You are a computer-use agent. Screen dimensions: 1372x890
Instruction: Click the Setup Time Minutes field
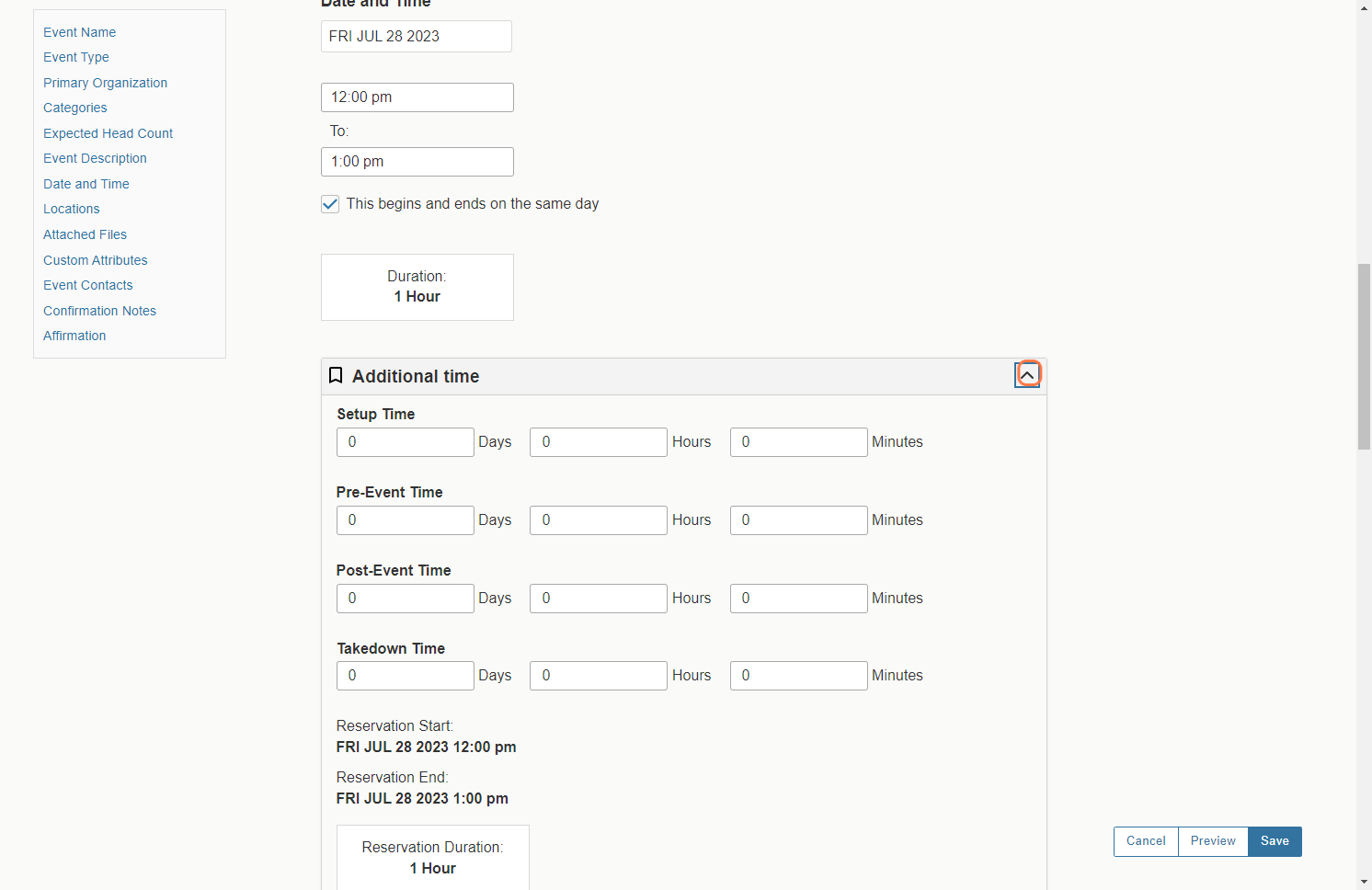click(x=799, y=442)
